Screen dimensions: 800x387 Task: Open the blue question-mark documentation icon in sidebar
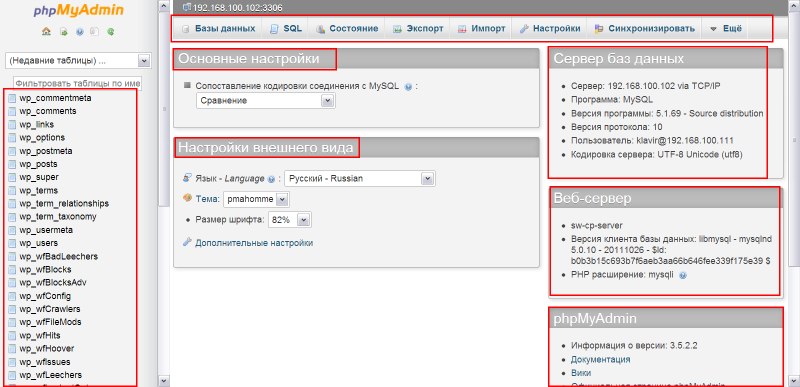click(x=79, y=32)
